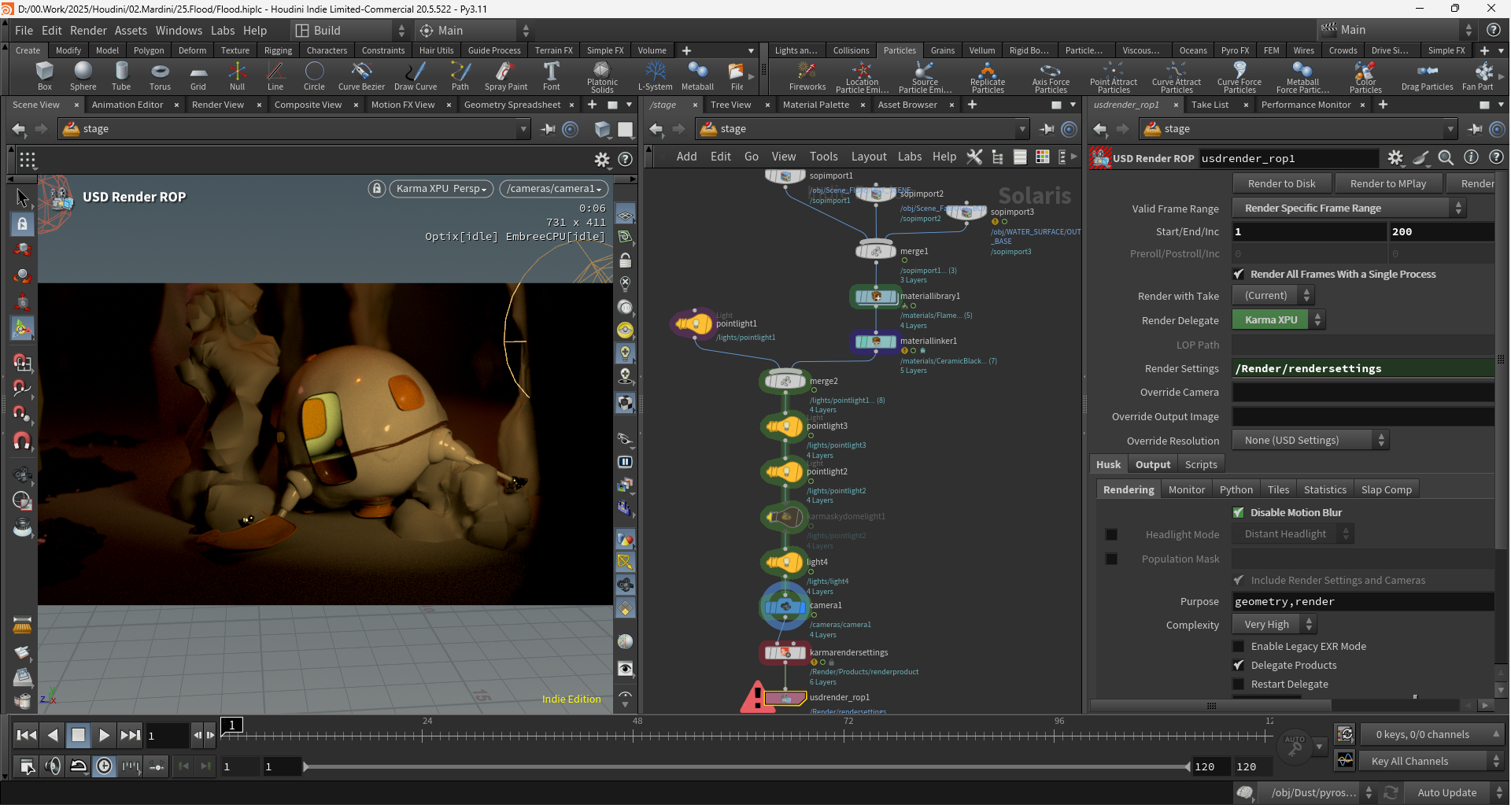This screenshot has width=1511, height=812.
Task: Switch to the Output parameter tab
Action: pyautogui.click(x=1153, y=465)
